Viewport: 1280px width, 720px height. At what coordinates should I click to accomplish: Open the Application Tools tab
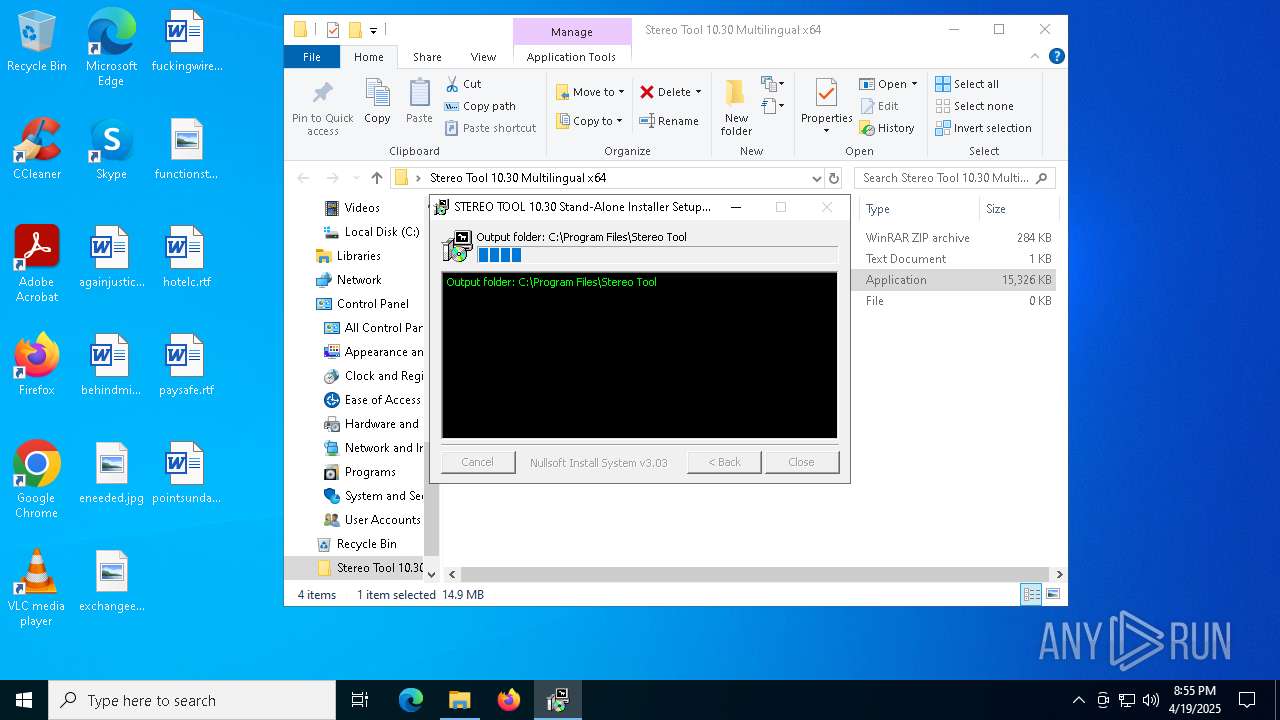[x=571, y=57]
